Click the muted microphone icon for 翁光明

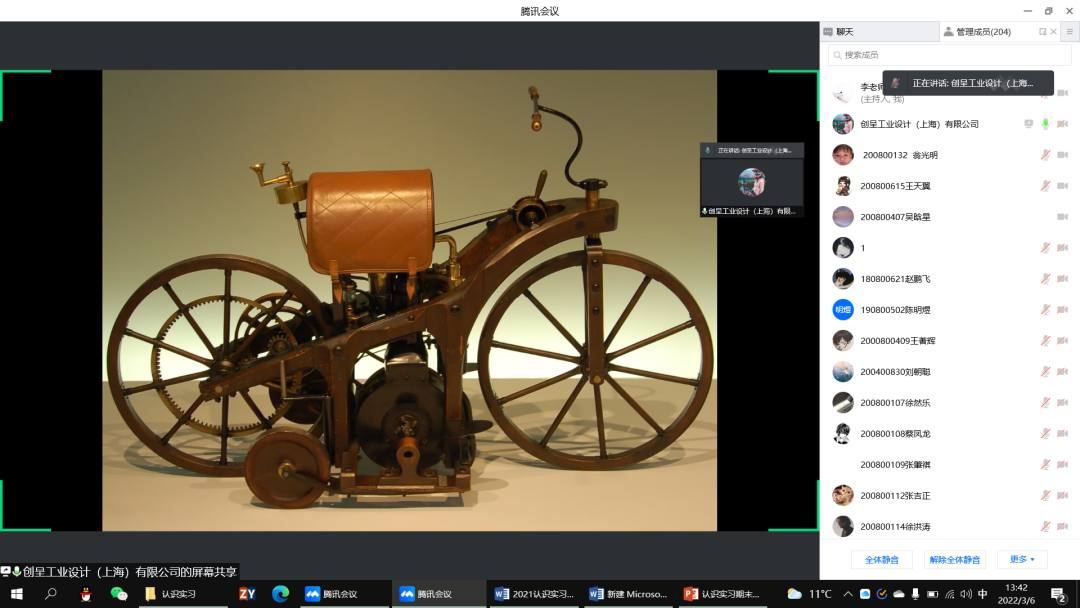tap(1045, 155)
